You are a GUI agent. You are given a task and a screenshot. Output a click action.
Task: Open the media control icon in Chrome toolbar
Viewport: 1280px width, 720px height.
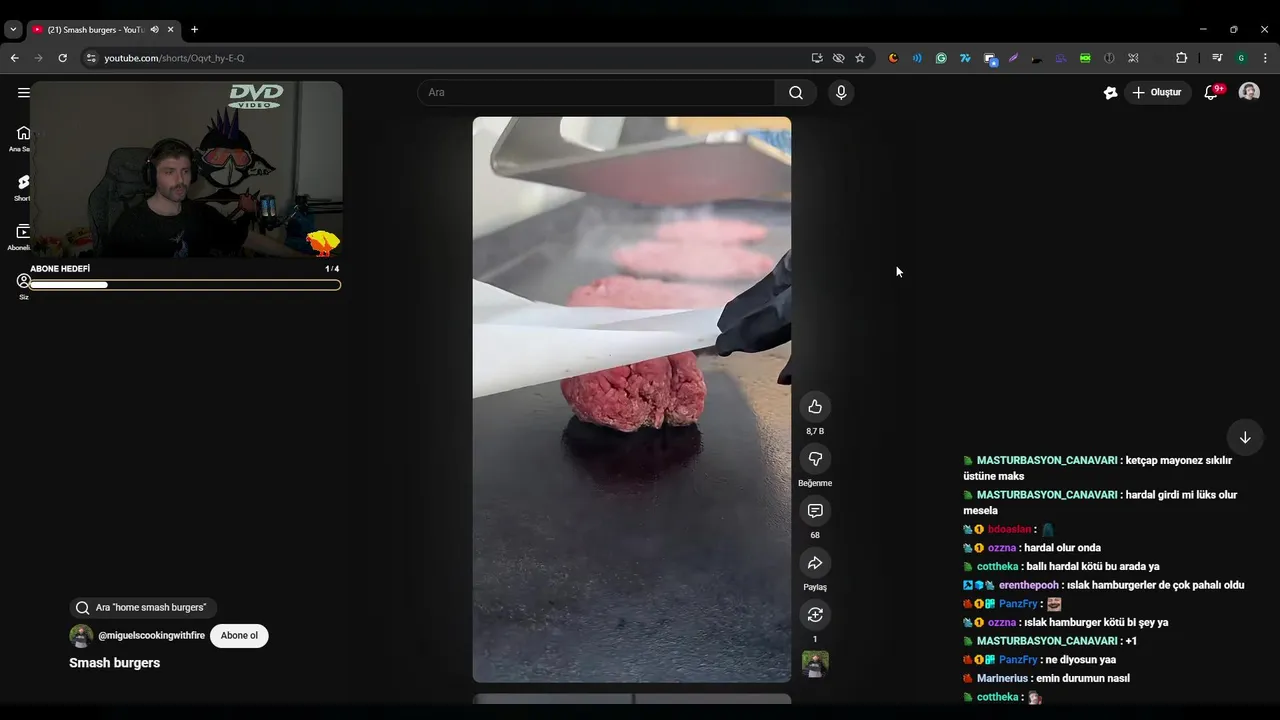point(1217,58)
